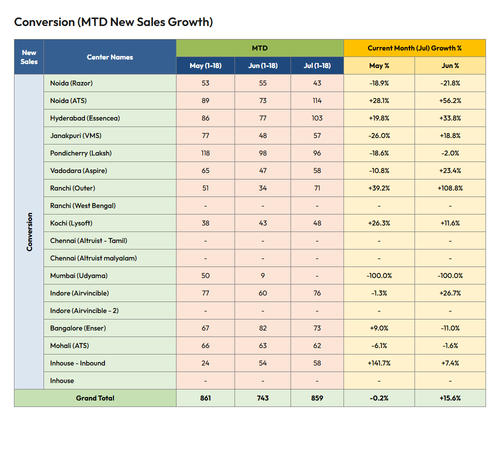Select the 'Vadodara (Aspire)' center name

point(79,171)
